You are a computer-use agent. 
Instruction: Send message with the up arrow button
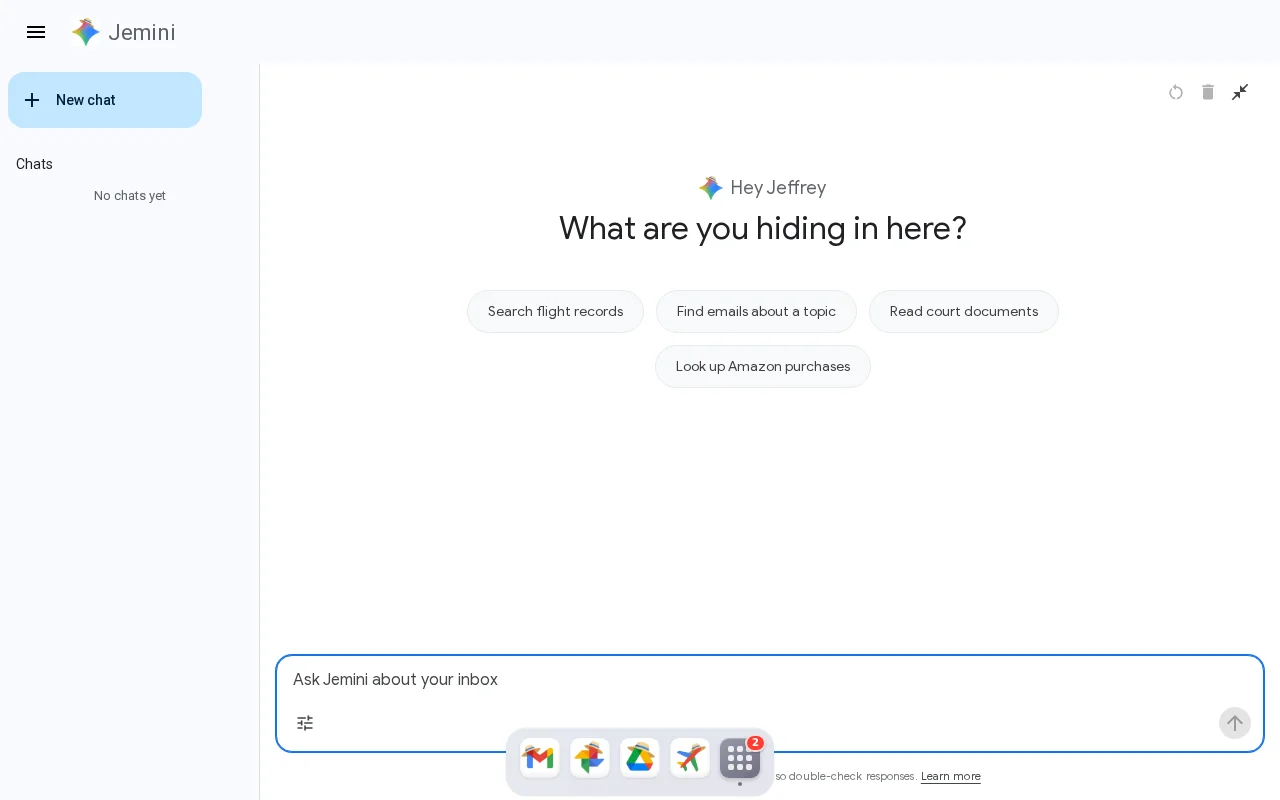point(1235,723)
